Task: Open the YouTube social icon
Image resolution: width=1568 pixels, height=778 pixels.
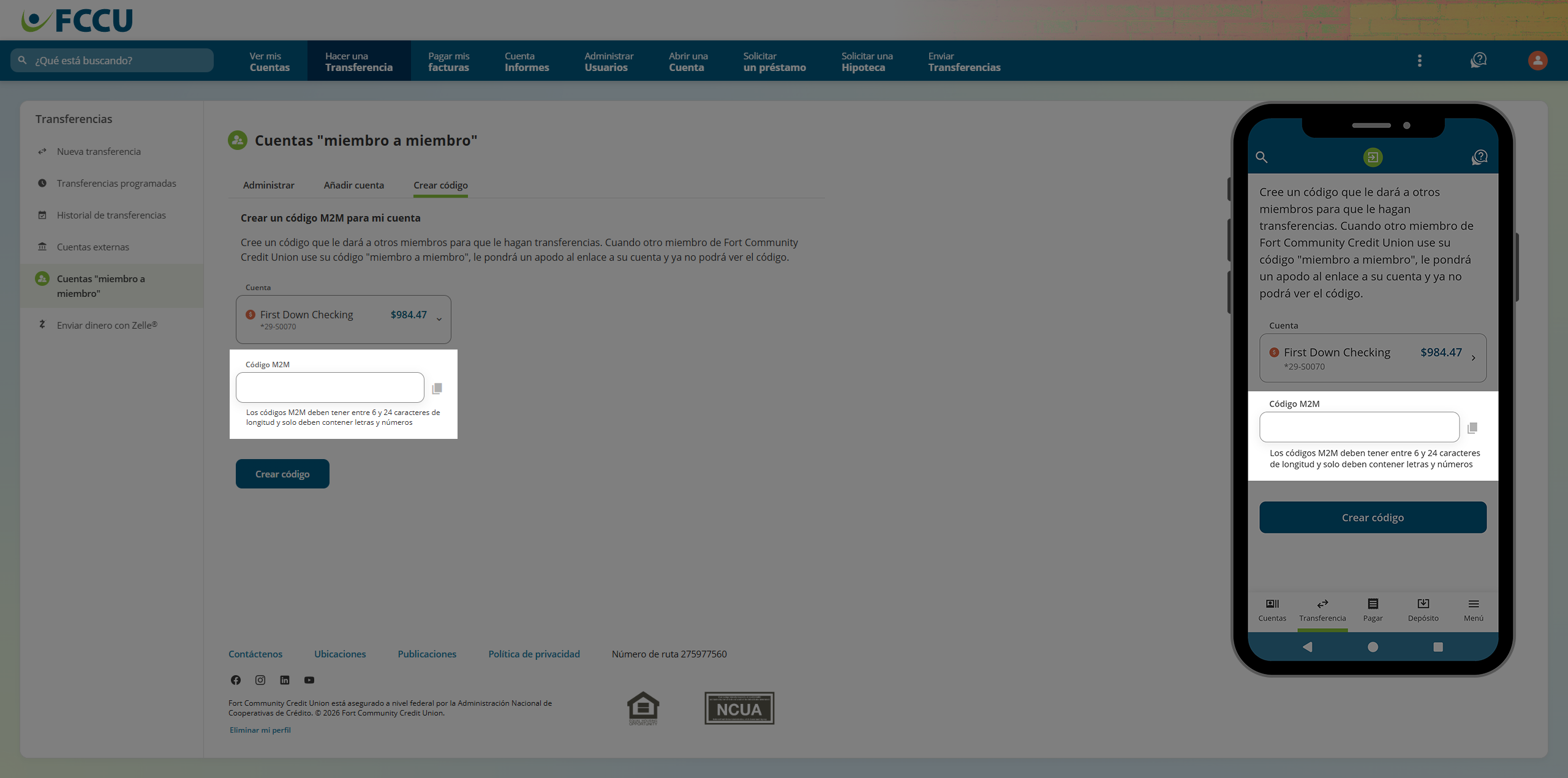Action: 309,679
